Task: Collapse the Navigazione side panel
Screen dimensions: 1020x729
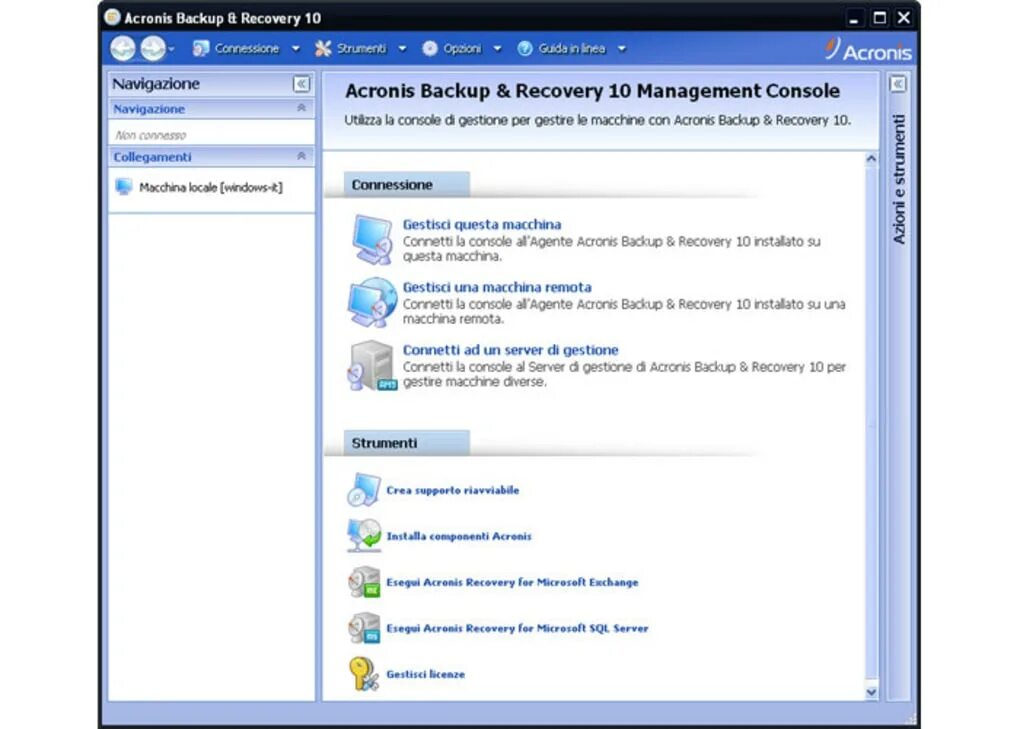Action: pyautogui.click(x=301, y=84)
